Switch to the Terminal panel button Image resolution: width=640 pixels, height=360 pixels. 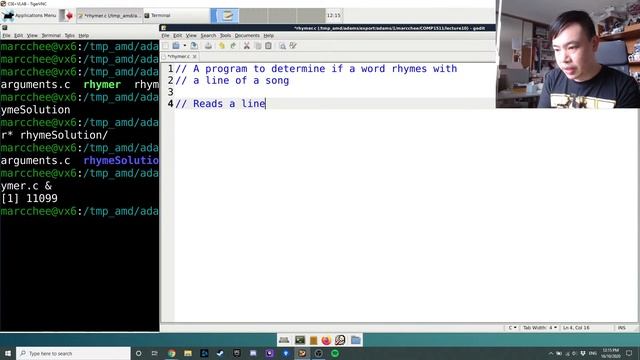(176, 16)
